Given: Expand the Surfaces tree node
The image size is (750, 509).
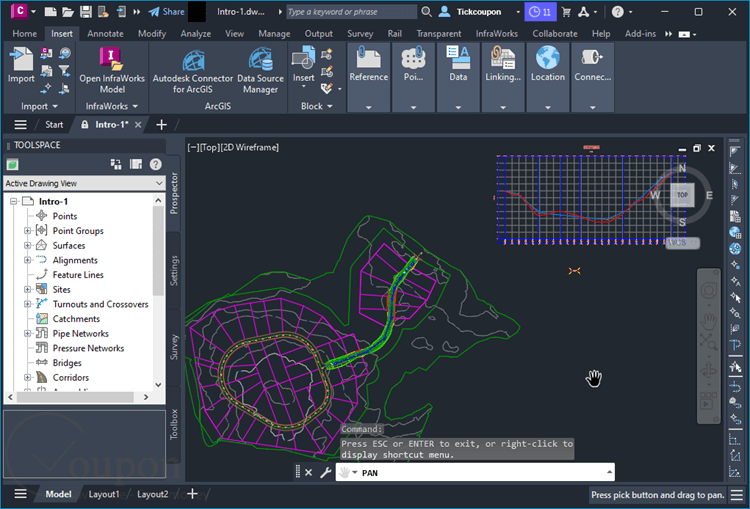Looking at the screenshot, I should pos(28,245).
